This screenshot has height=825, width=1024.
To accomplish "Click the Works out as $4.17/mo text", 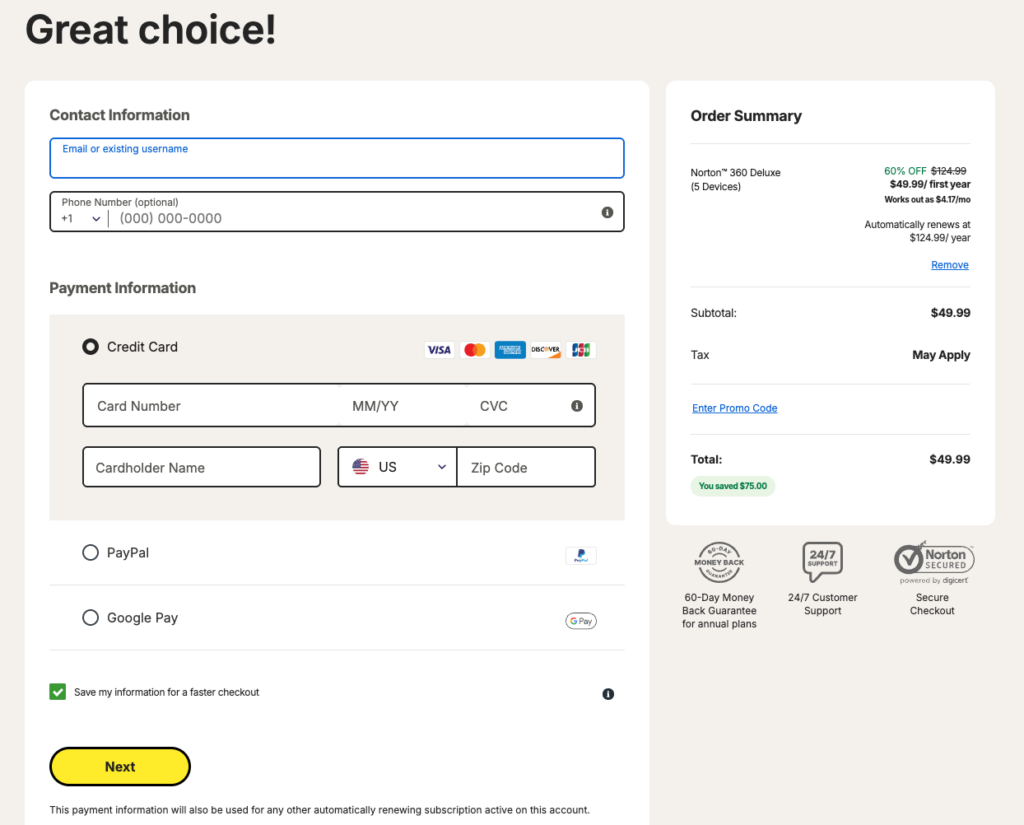I will tap(927, 199).
